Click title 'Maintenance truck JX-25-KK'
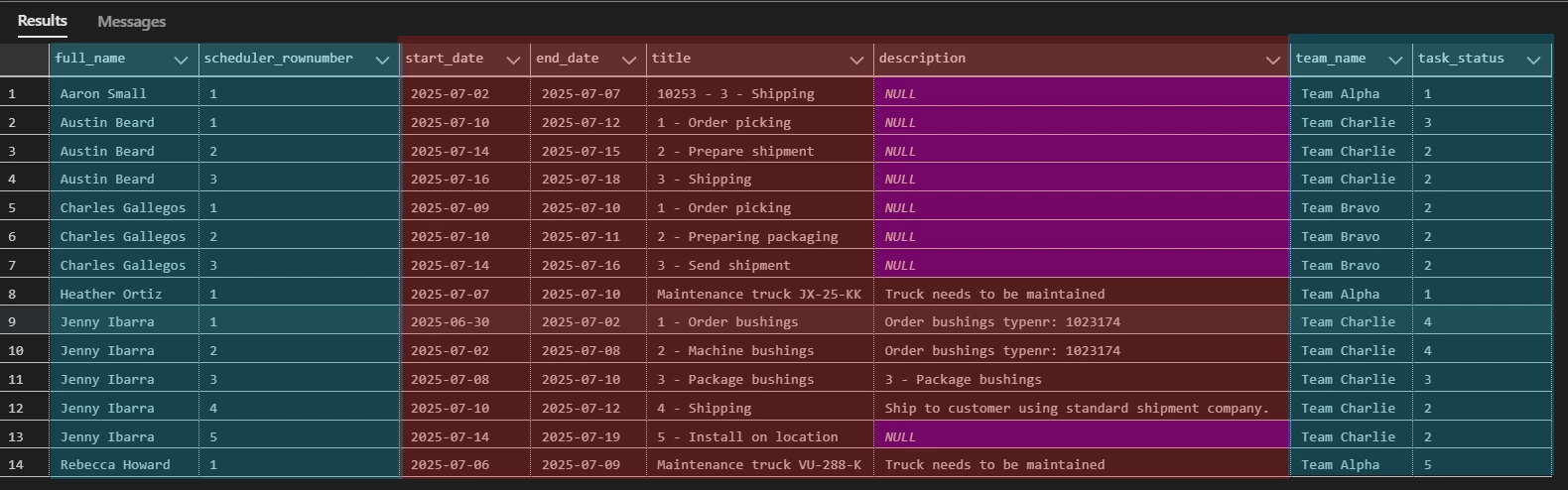Image resolution: width=1568 pixels, height=490 pixels. tap(760, 294)
